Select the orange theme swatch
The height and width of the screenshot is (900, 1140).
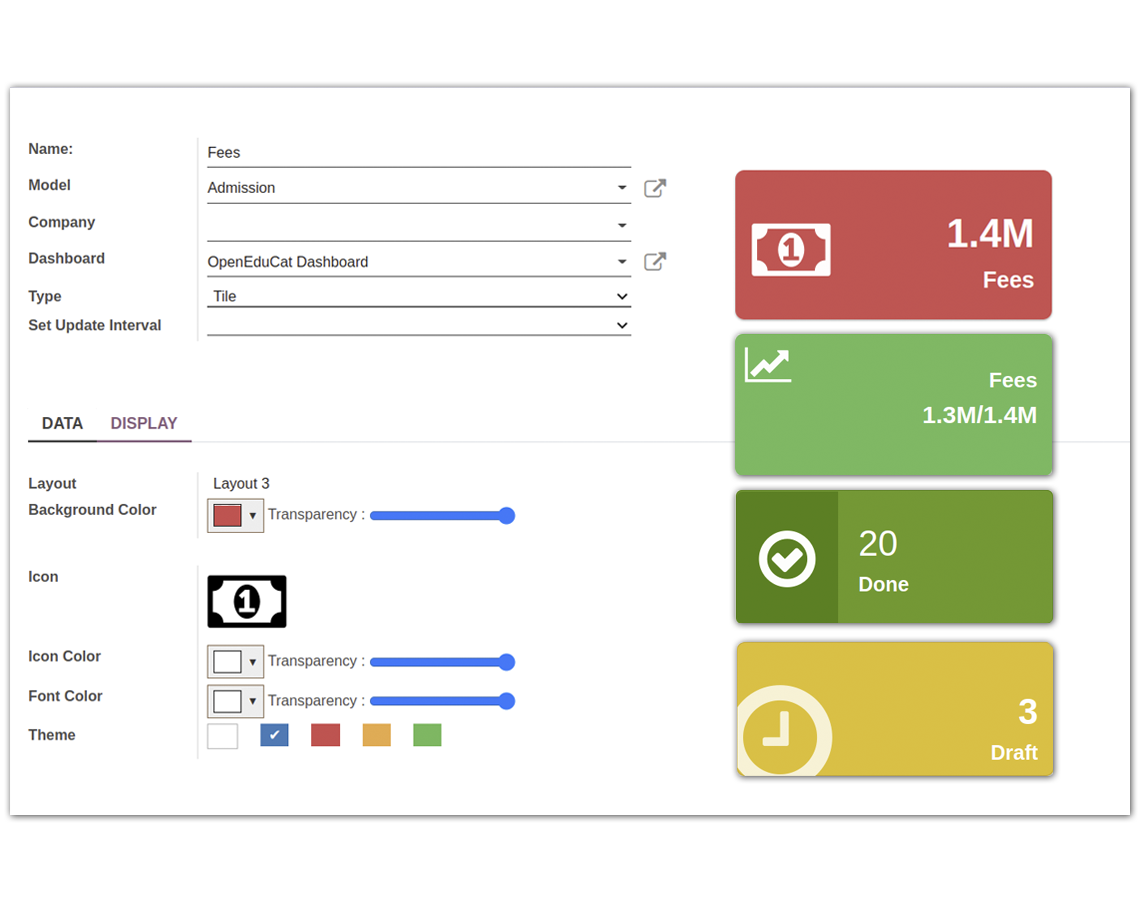[x=376, y=734]
